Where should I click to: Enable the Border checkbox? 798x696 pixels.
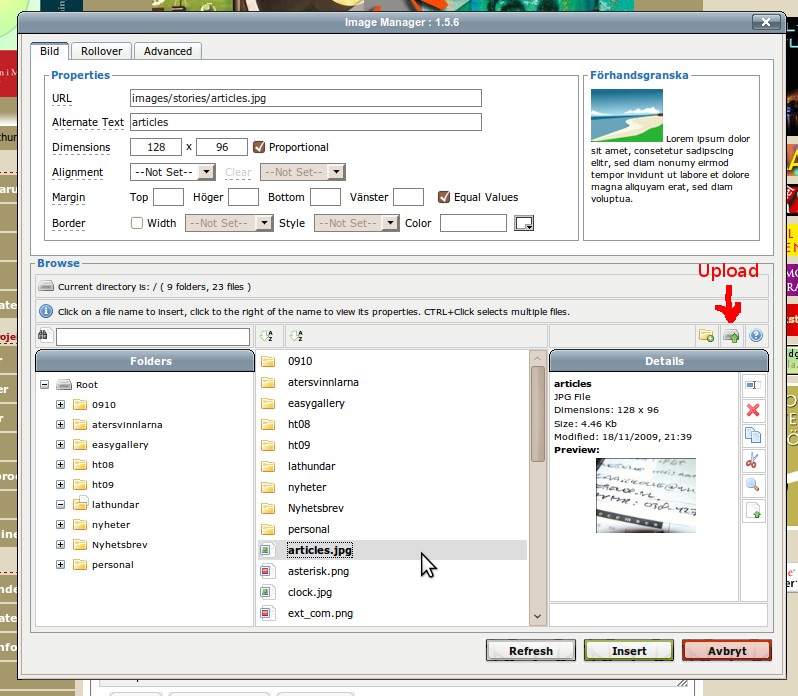click(136, 223)
